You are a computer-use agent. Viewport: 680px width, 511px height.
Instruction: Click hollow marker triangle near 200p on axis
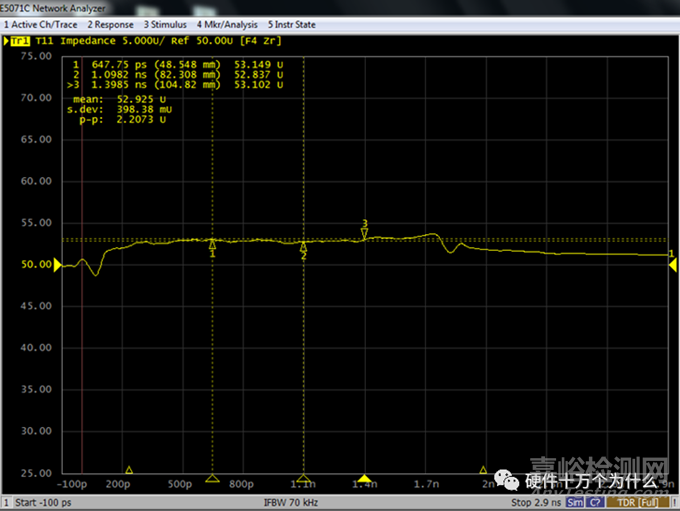point(128,470)
